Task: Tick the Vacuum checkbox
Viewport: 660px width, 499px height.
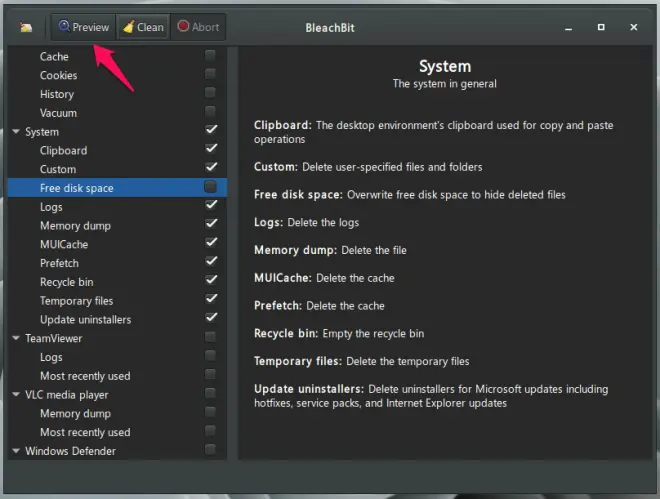Action: (x=210, y=111)
